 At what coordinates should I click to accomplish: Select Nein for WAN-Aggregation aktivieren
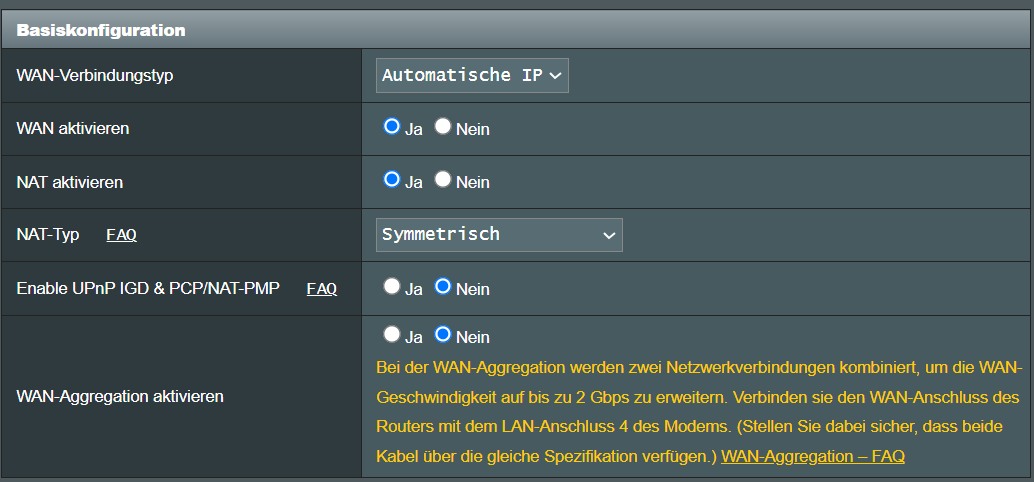(x=442, y=335)
